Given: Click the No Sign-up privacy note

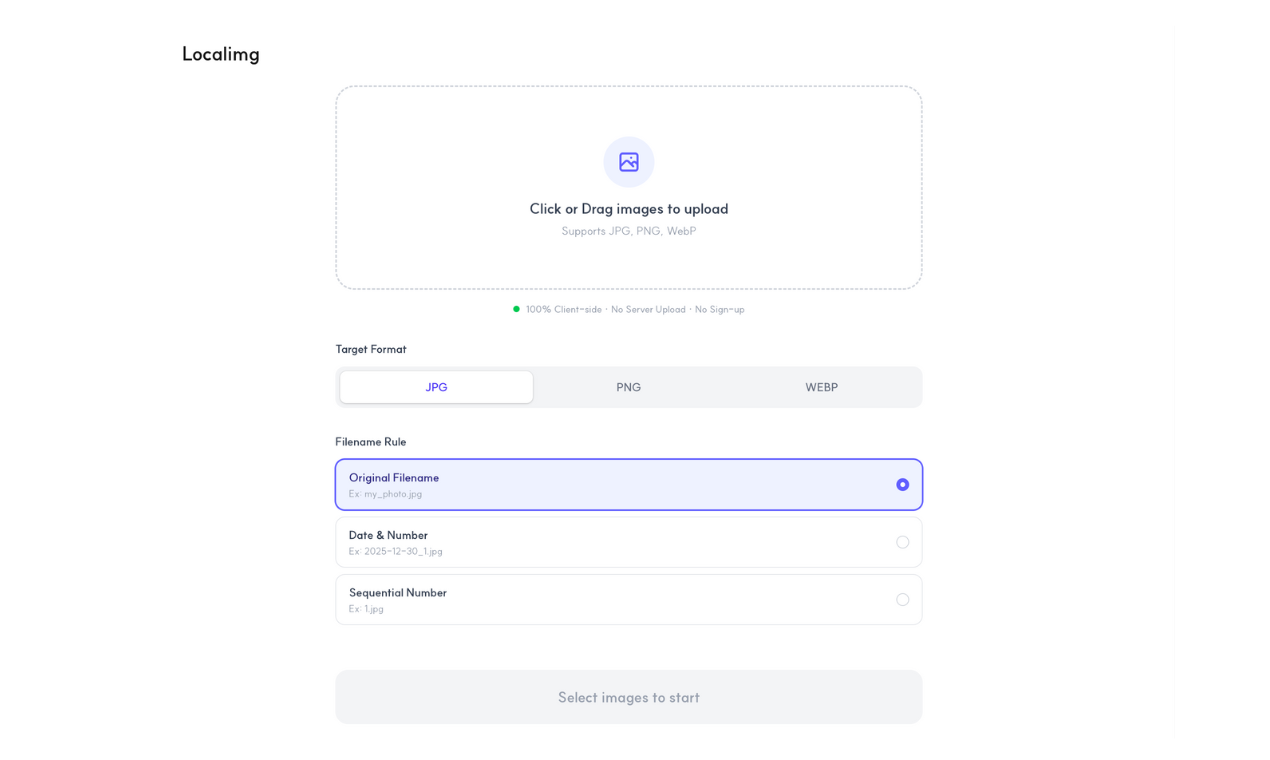Looking at the screenshot, I should (x=719, y=309).
